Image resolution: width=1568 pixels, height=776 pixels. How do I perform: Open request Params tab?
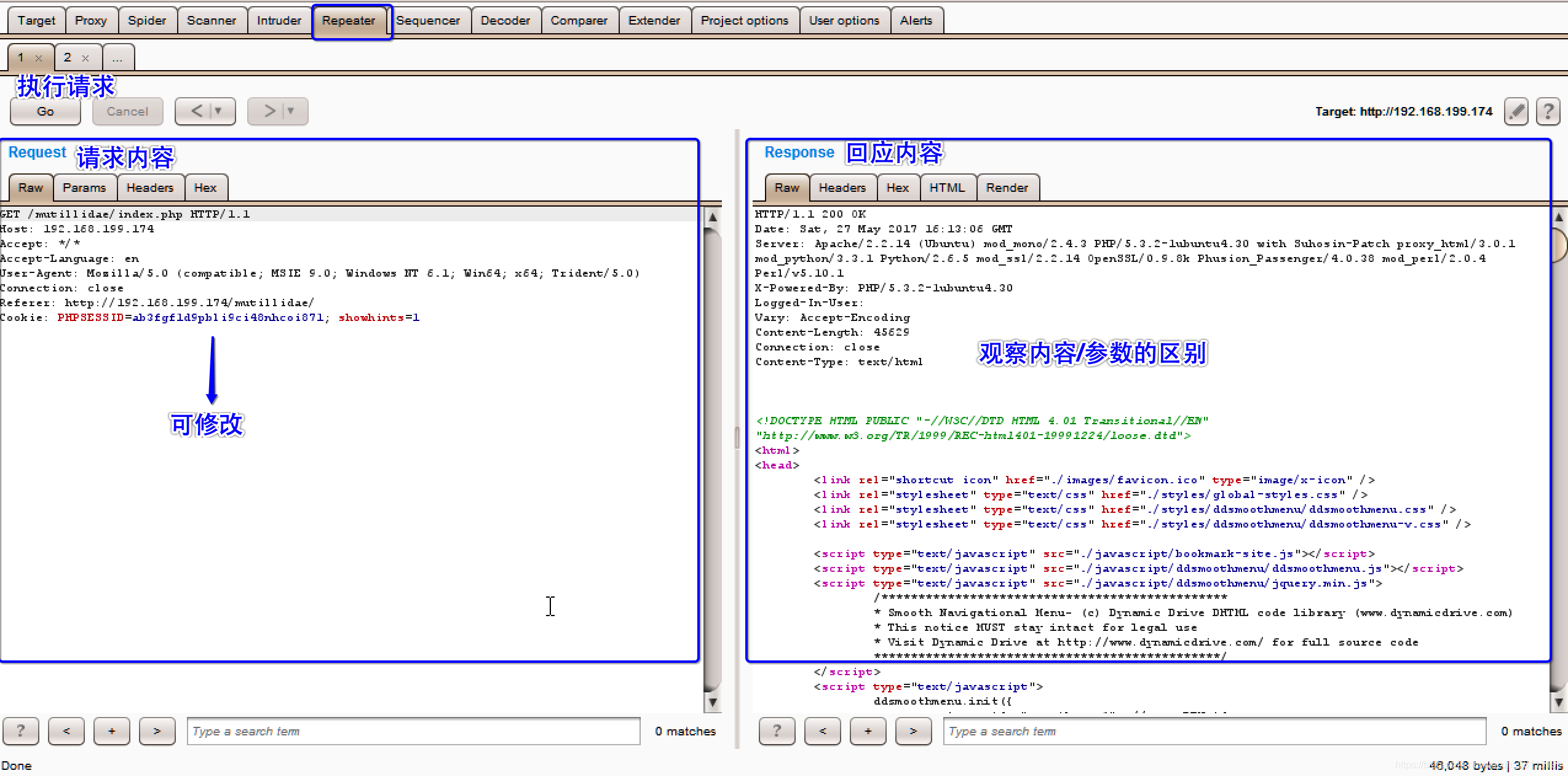click(x=84, y=188)
